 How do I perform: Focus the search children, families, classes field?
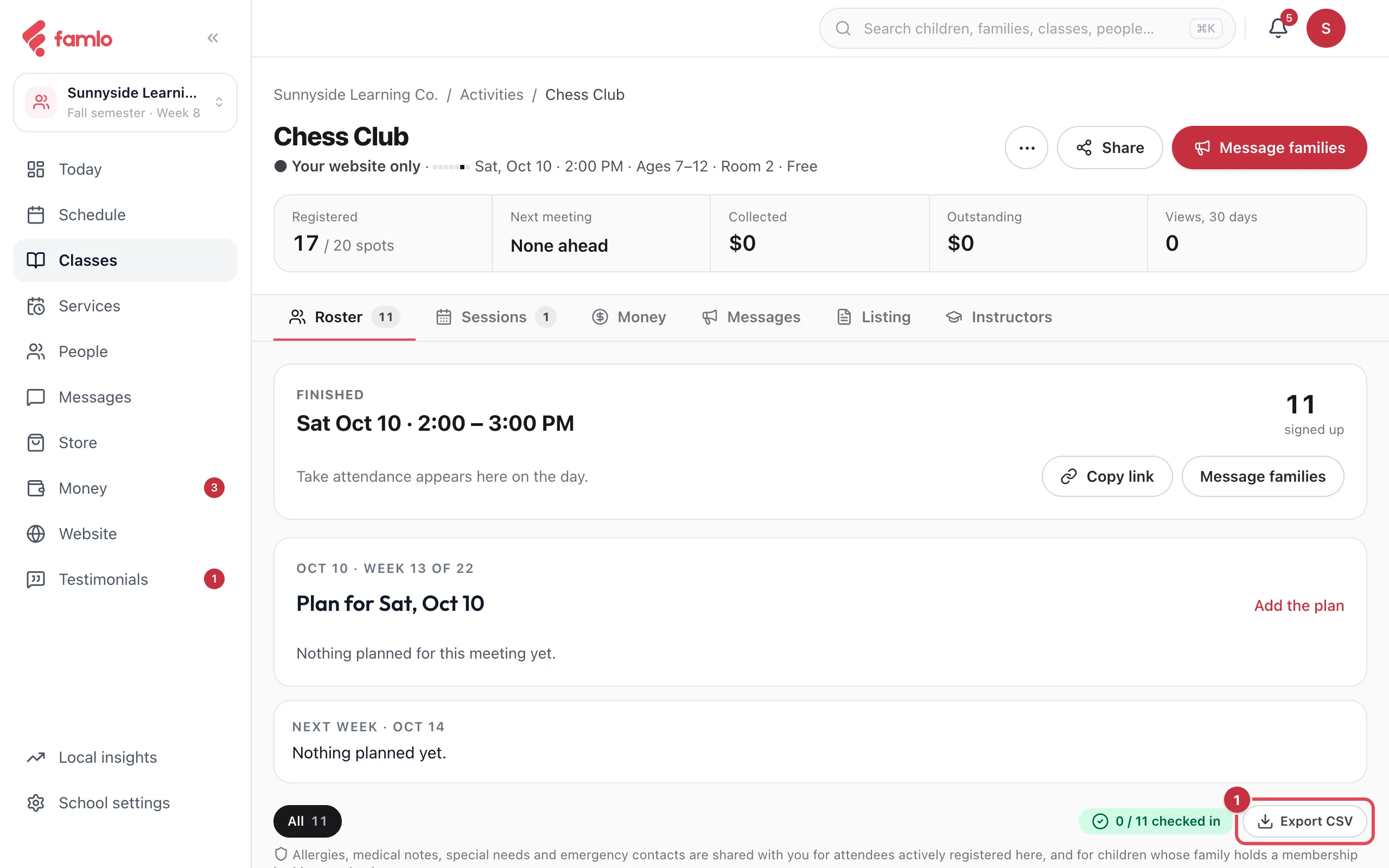coord(1027,28)
